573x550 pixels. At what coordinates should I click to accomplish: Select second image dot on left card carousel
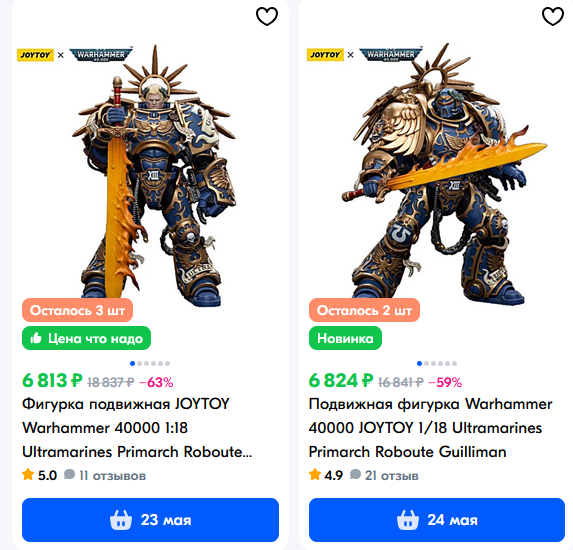pyautogui.click(x=139, y=363)
